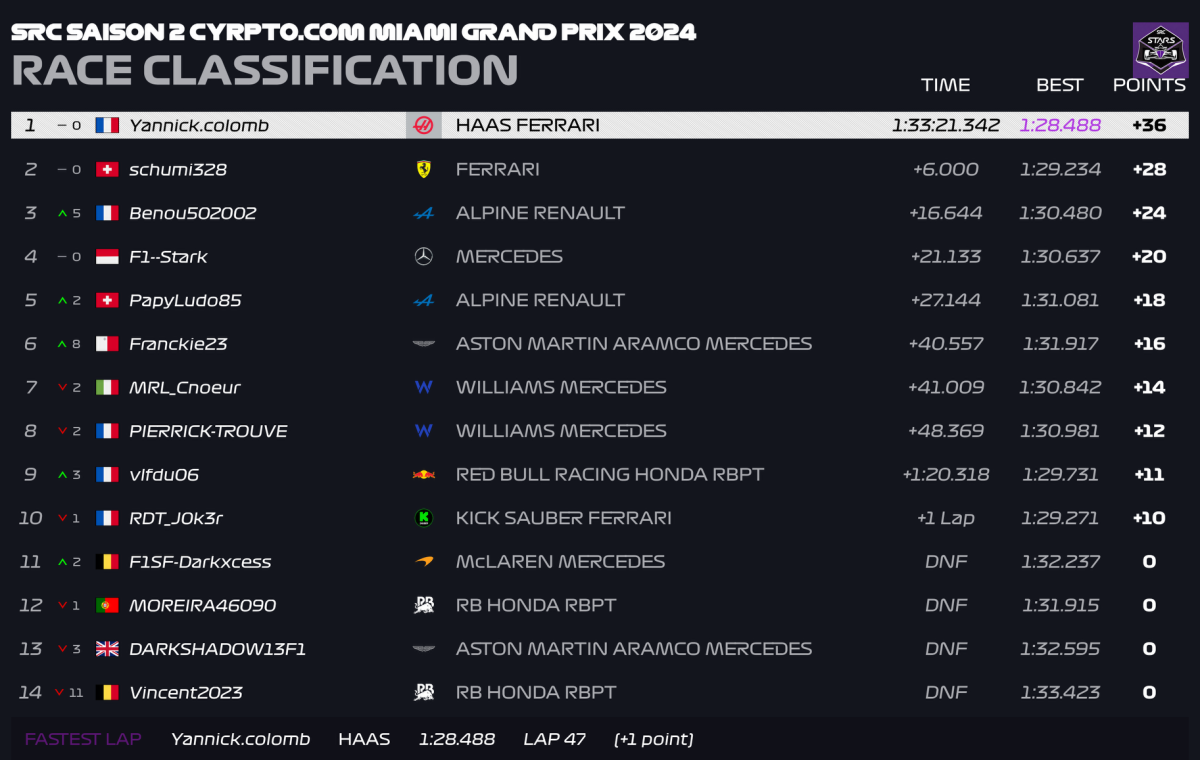Select the BEST column header
The width and height of the screenshot is (1200, 760).
(1059, 85)
